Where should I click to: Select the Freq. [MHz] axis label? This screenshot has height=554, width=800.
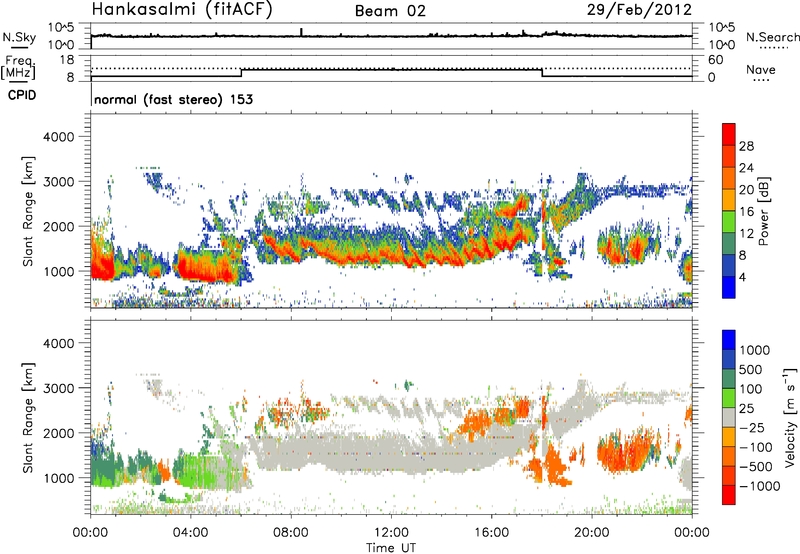[19, 67]
